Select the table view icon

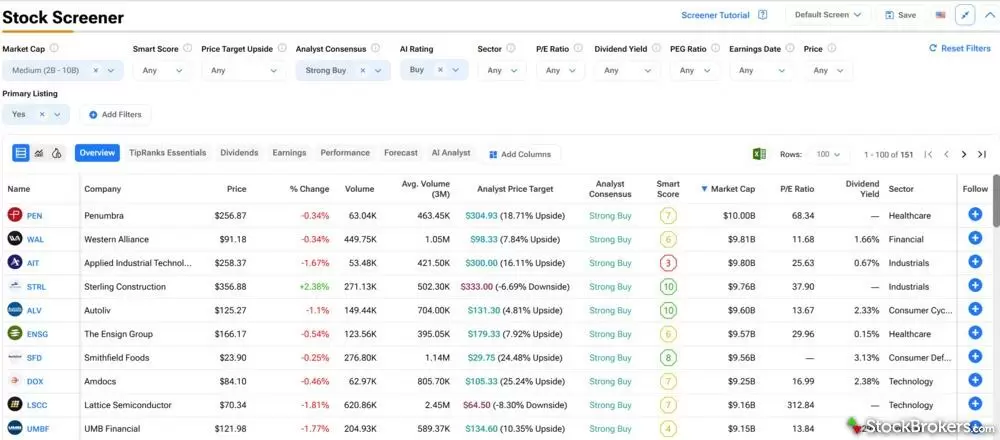[21, 153]
